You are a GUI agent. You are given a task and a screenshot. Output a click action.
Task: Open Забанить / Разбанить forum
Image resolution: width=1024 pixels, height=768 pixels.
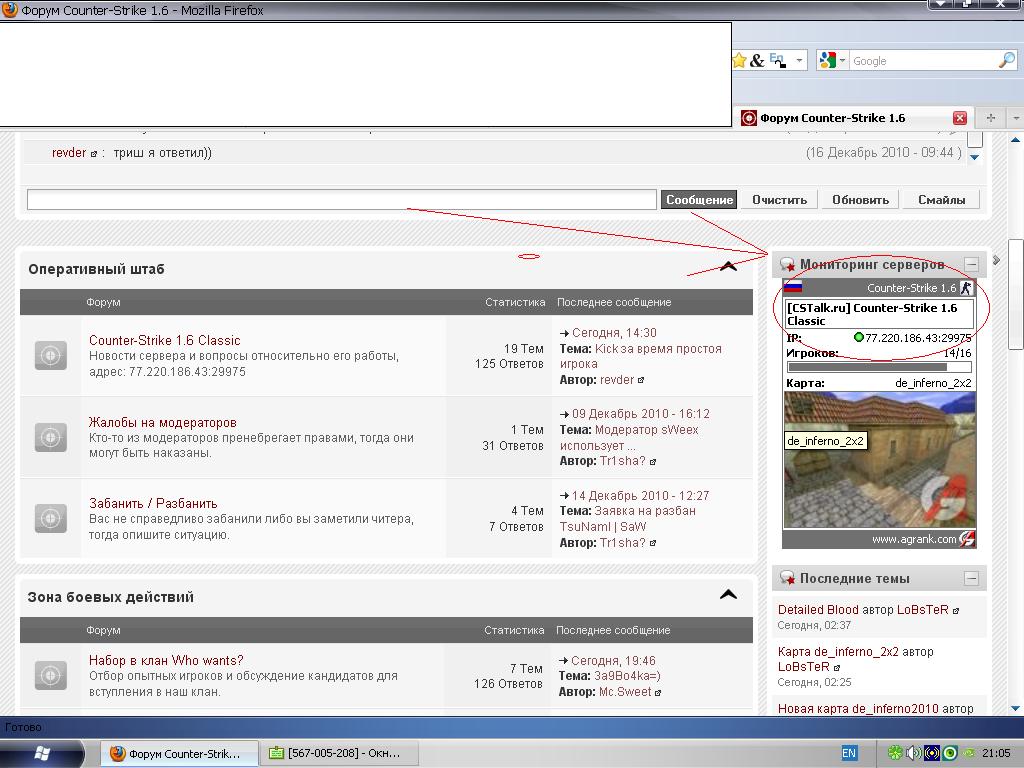click(x=153, y=504)
